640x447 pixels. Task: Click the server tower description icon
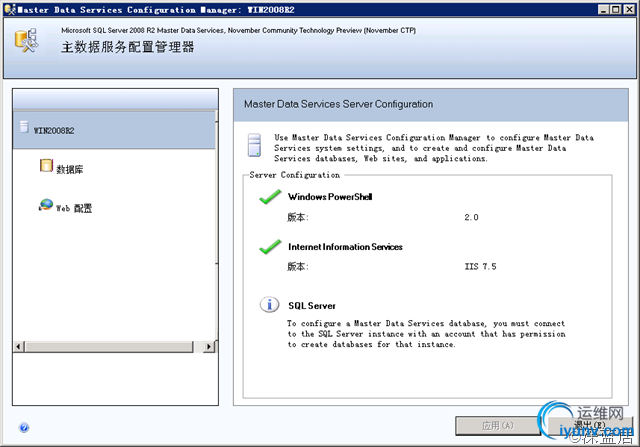point(254,145)
